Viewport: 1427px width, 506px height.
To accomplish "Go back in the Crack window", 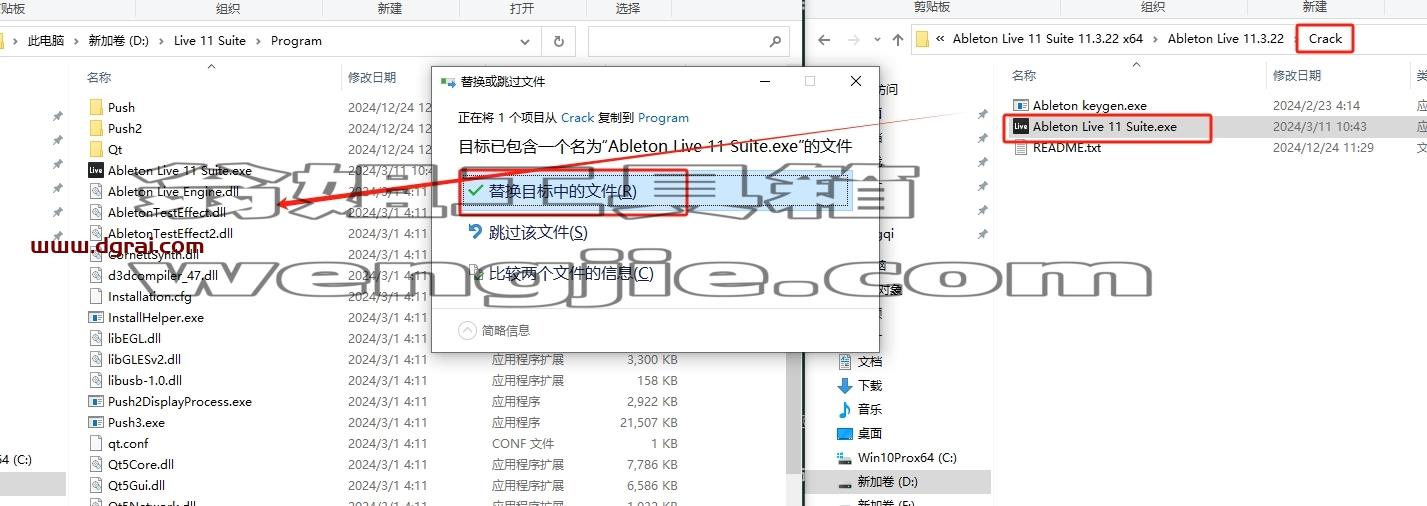I will pyautogui.click(x=824, y=39).
